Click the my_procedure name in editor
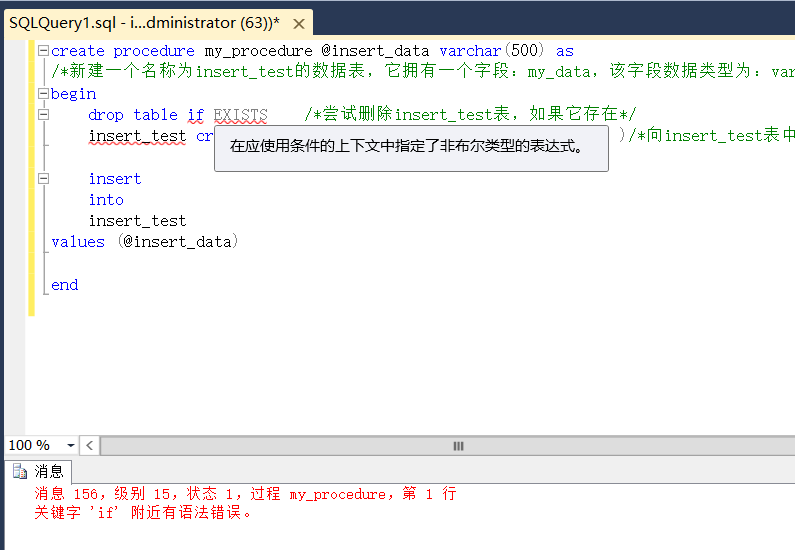This screenshot has height=550, width=795. [x=259, y=51]
